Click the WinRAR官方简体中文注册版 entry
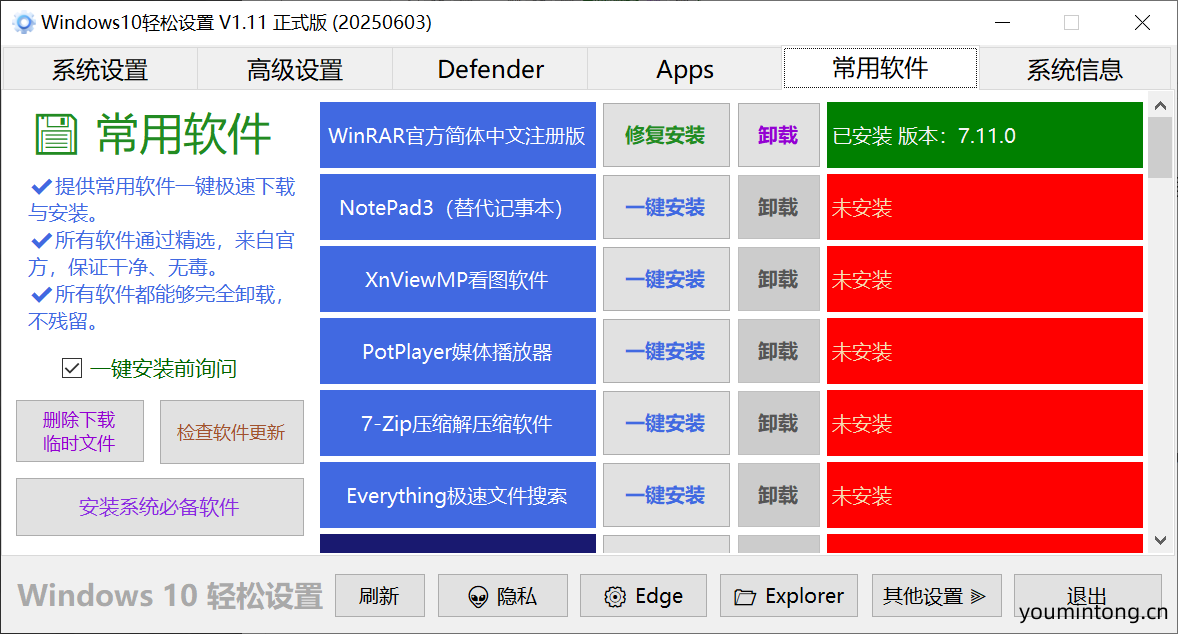Image resolution: width=1178 pixels, height=634 pixels. [458, 135]
